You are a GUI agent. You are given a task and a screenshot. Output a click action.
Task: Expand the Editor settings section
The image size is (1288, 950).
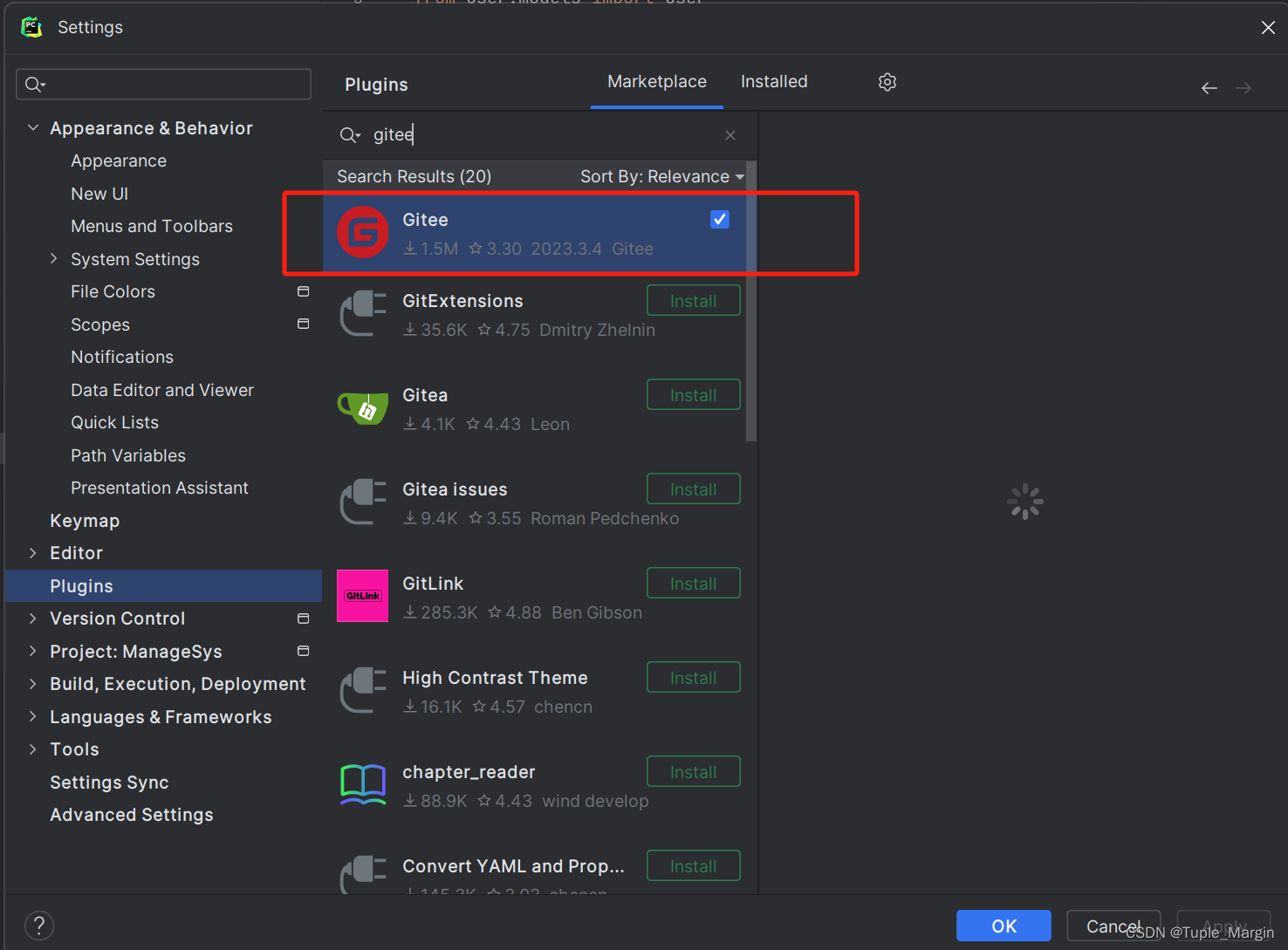(33, 553)
